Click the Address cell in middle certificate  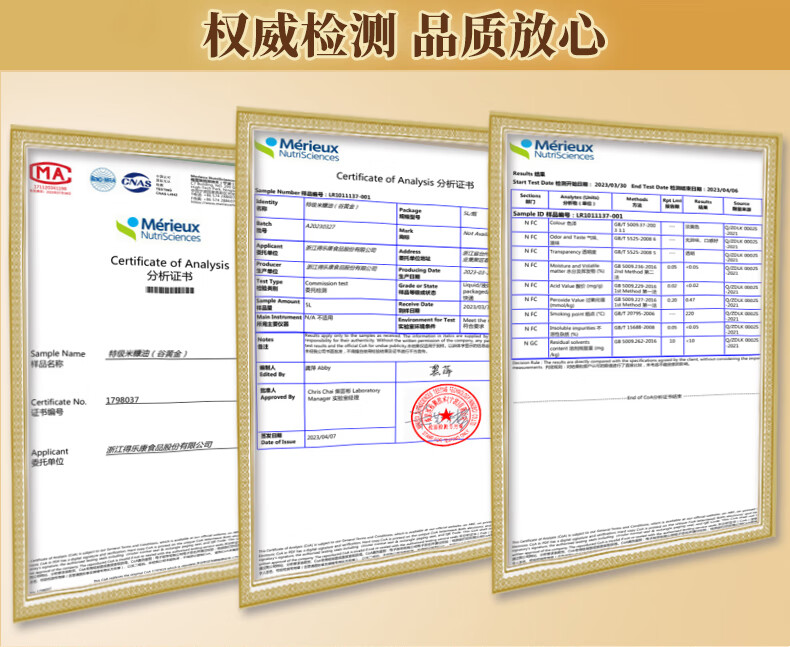click(428, 255)
